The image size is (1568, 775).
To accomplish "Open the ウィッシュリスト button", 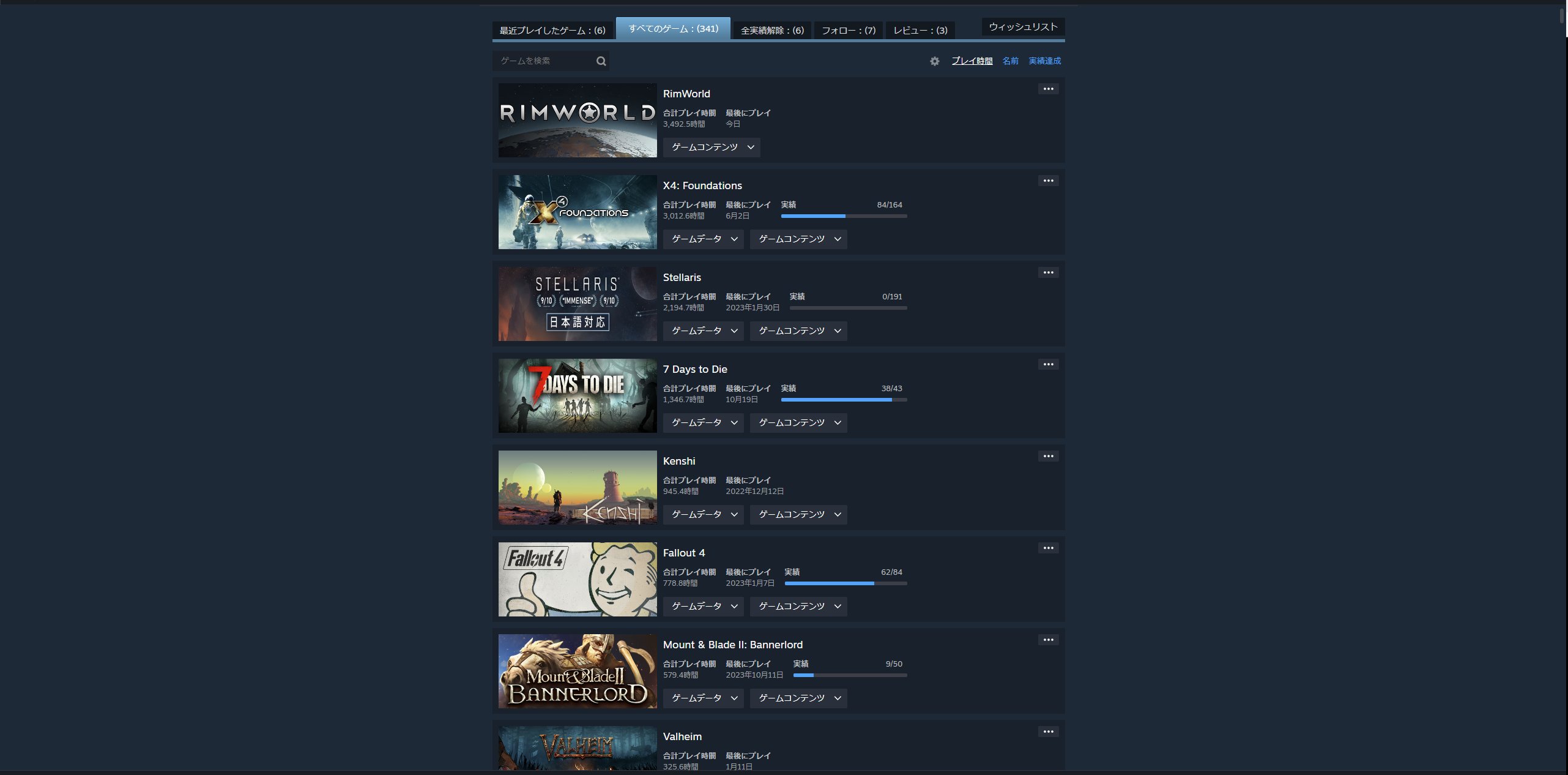I will [x=1023, y=27].
